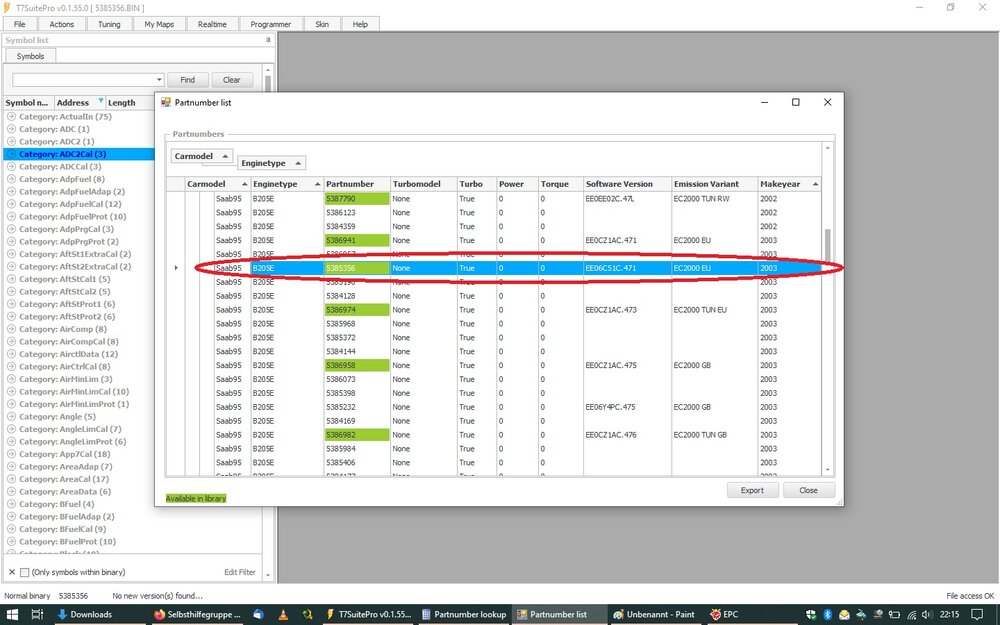1000x625 pixels.
Task: Select partnumber 5386982 cell
Action: [x=357, y=435]
